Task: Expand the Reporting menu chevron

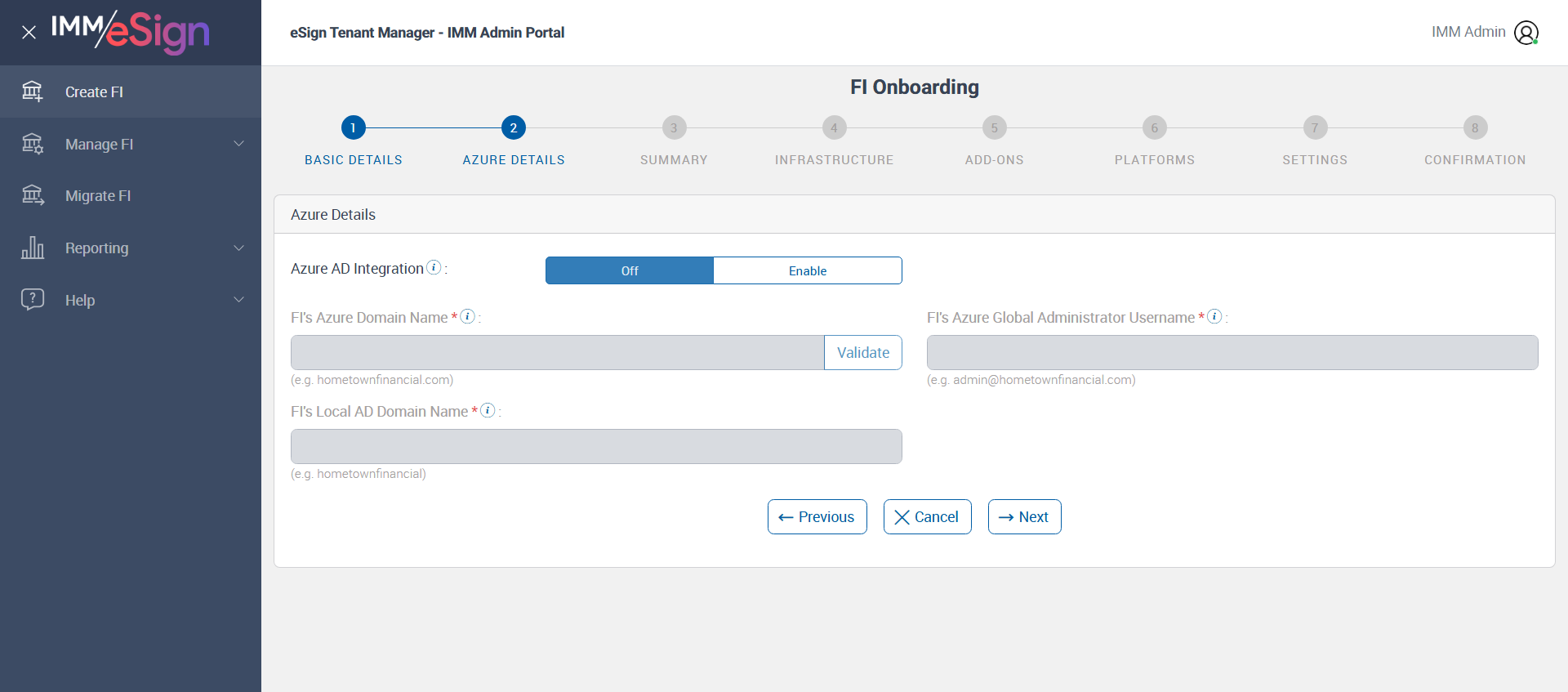Action: [239, 248]
